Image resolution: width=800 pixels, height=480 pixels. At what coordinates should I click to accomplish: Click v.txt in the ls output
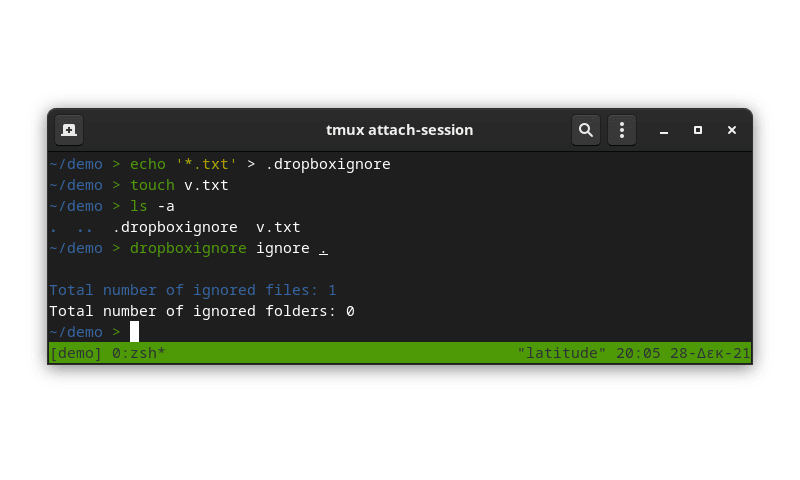point(278,227)
